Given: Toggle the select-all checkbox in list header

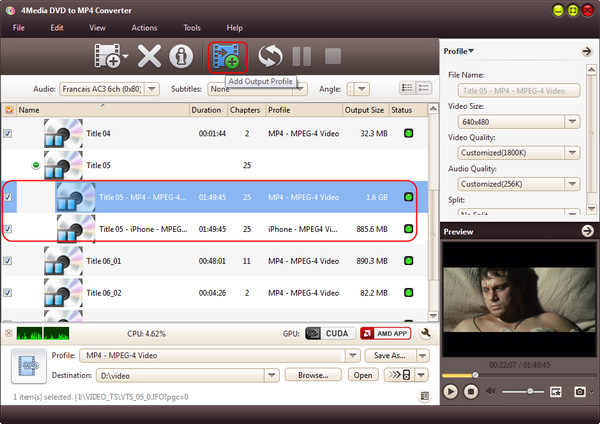Looking at the screenshot, I should 9,110.
